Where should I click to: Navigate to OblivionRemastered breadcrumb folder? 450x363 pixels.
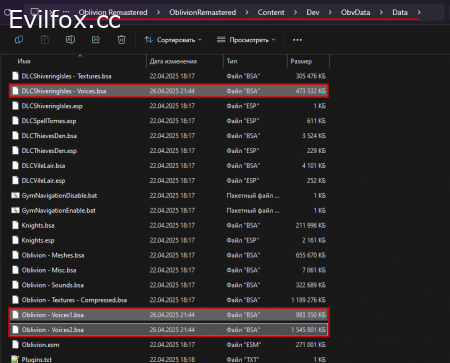coord(202,12)
